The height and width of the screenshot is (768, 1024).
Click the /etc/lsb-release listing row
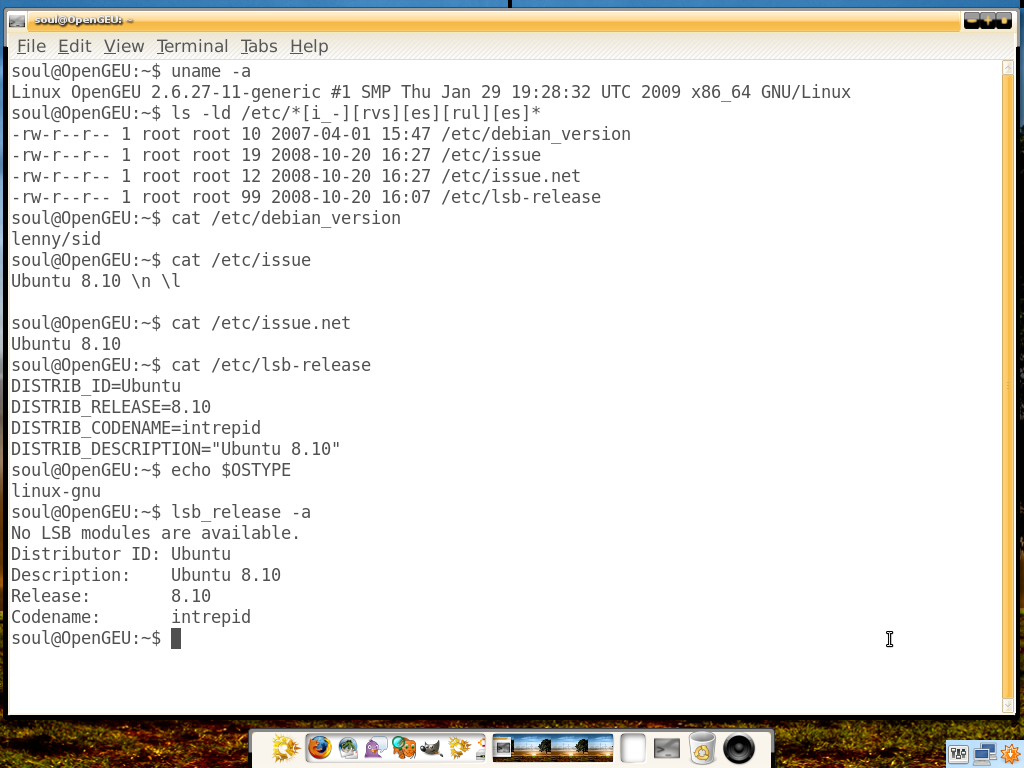[x=306, y=197]
